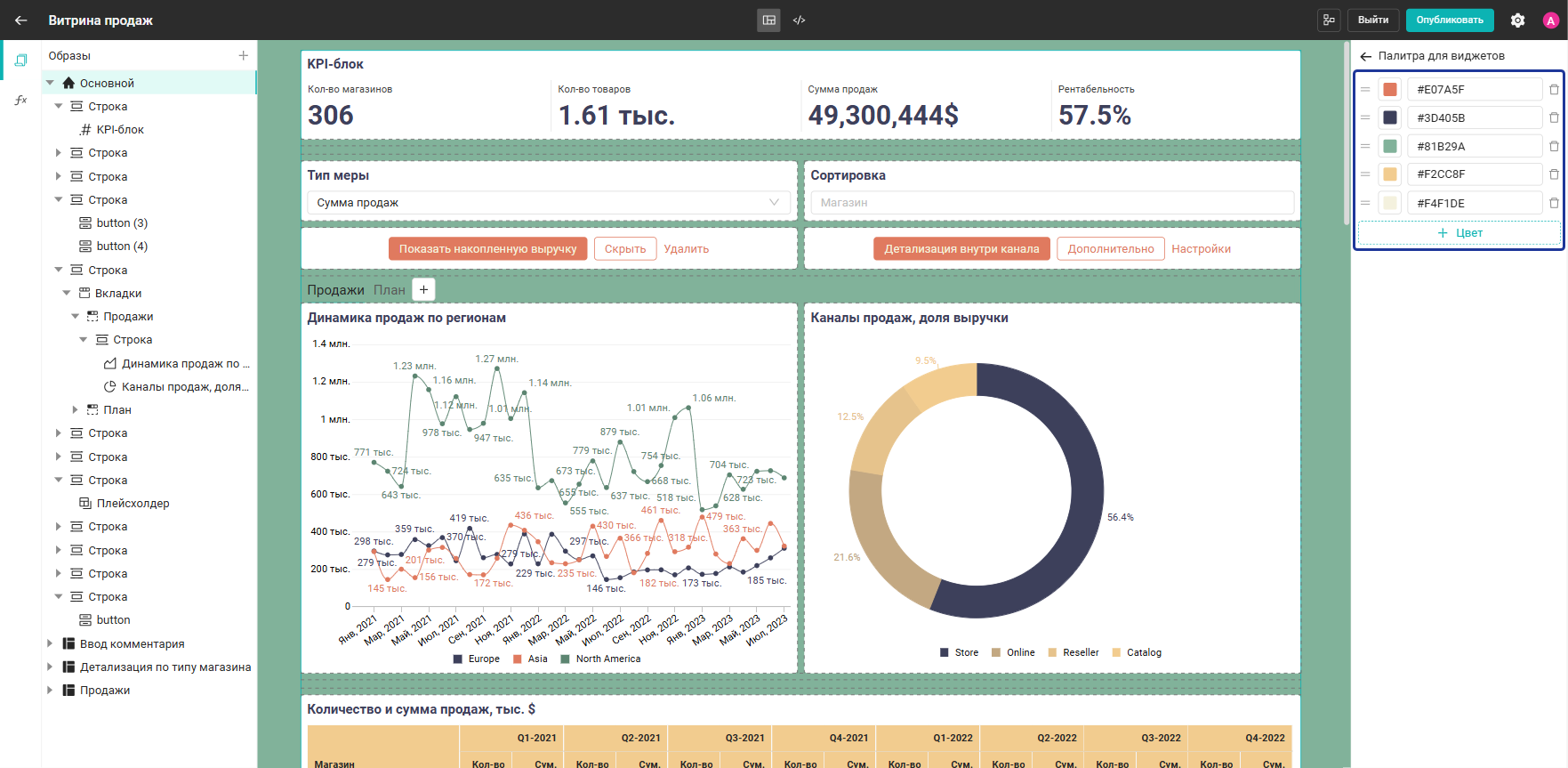
Task: Select the layers panel icon in left sidebar
Action: click(x=20, y=60)
